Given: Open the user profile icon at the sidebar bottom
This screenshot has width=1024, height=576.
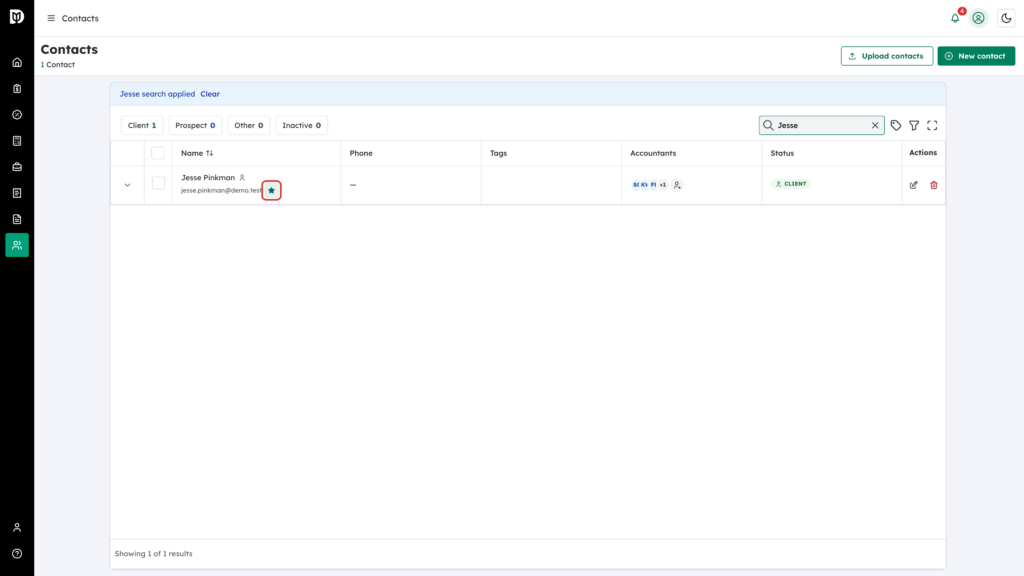Looking at the screenshot, I should [x=17, y=528].
